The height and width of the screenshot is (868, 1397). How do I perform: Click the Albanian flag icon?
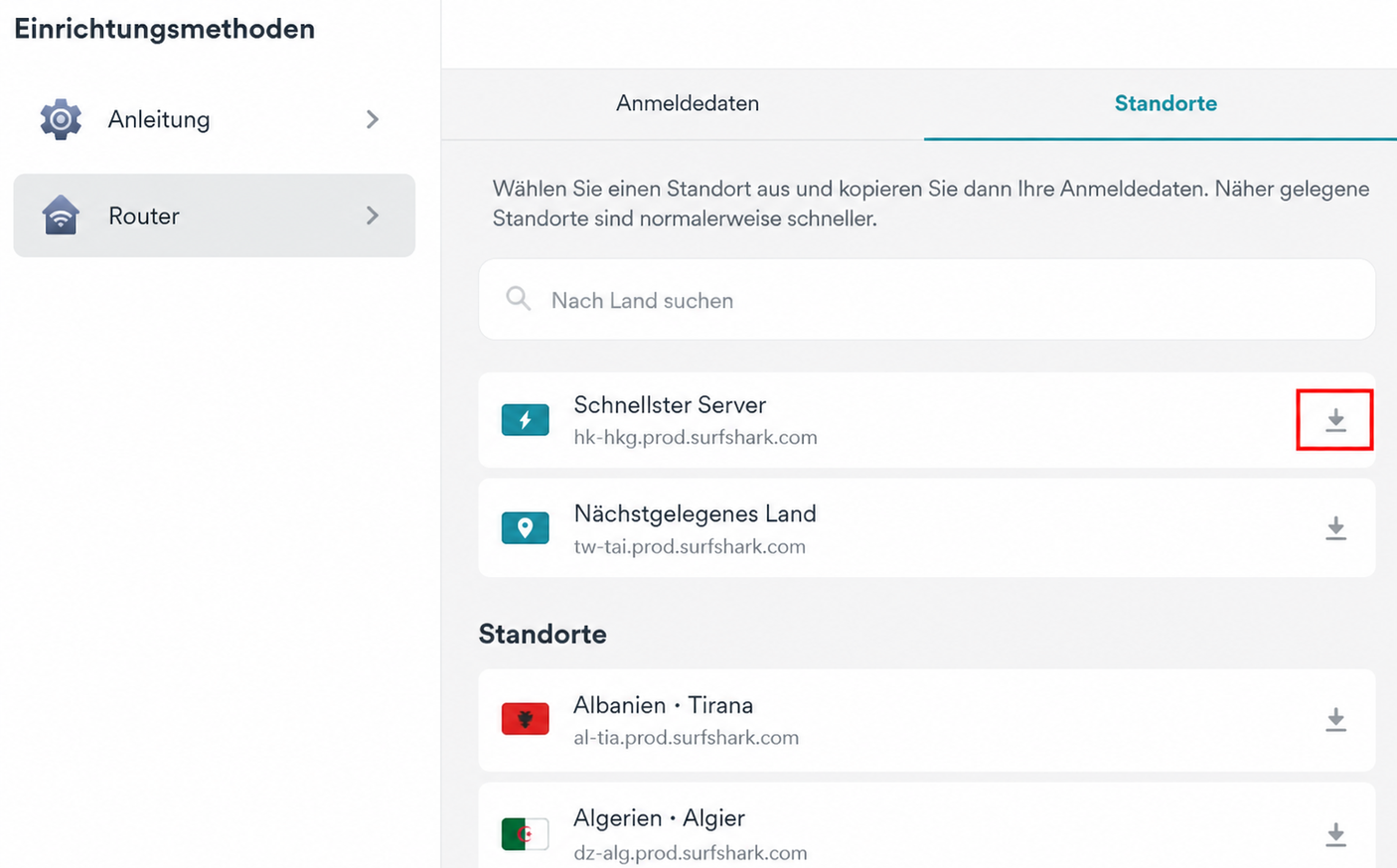(525, 718)
